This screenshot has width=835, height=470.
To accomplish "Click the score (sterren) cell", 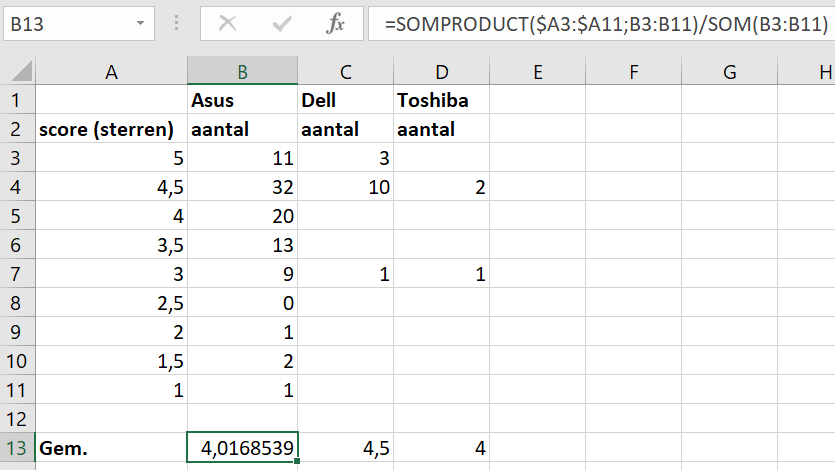I will click(111, 129).
